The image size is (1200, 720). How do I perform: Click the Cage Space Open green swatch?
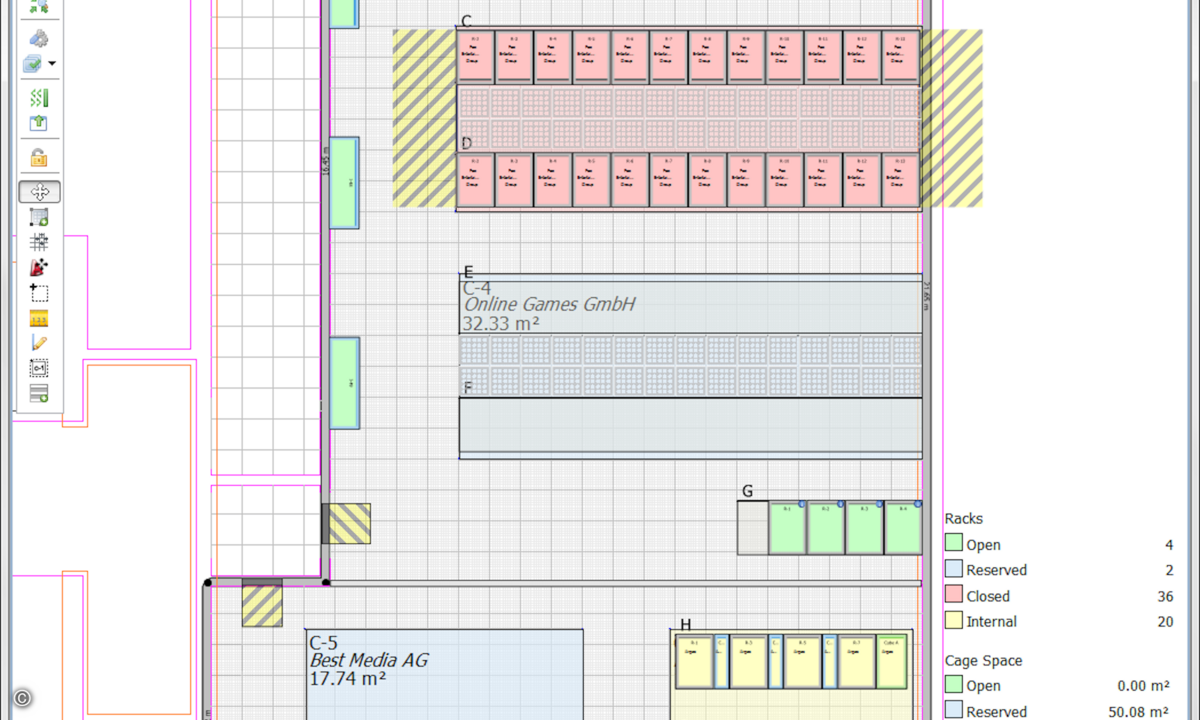tap(954, 685)
